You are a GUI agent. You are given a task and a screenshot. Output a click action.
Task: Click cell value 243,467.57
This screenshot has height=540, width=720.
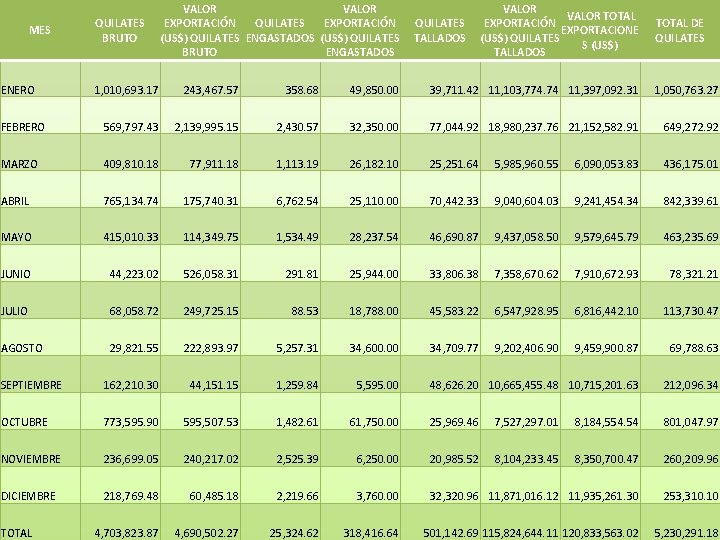211,90
